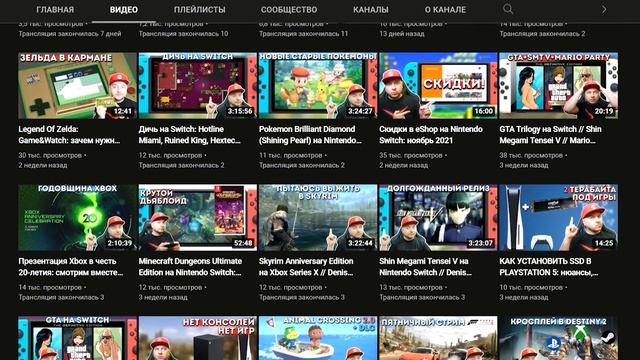Click the 16:00 duration badge
640x360 pixels.
point(484,111)
